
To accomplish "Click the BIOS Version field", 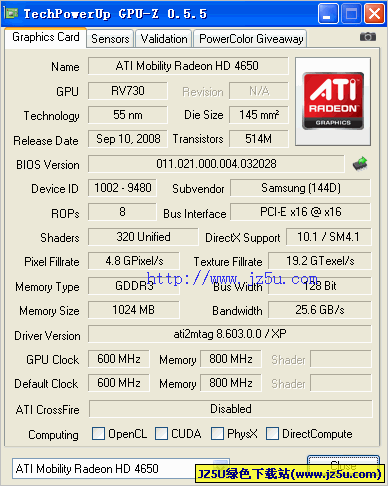I will [216, 164].
